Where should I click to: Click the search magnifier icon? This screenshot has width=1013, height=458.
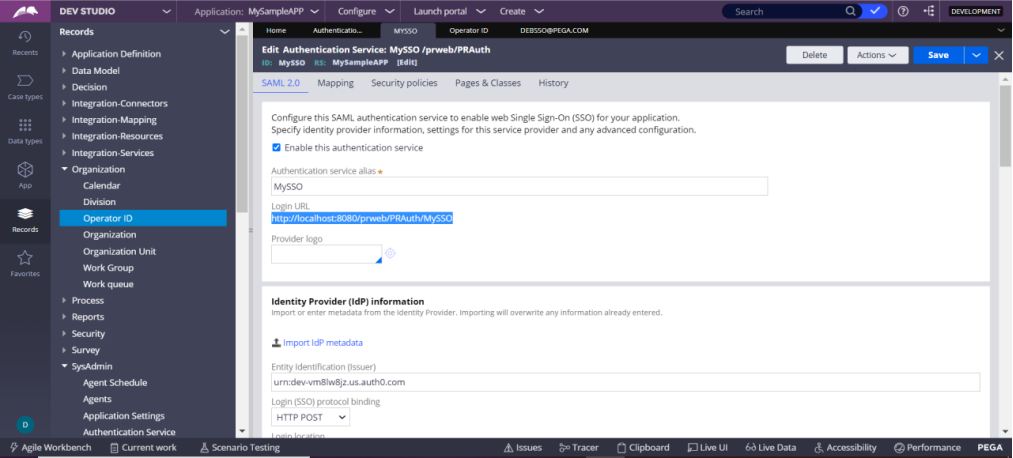click(x=851, y=11)
